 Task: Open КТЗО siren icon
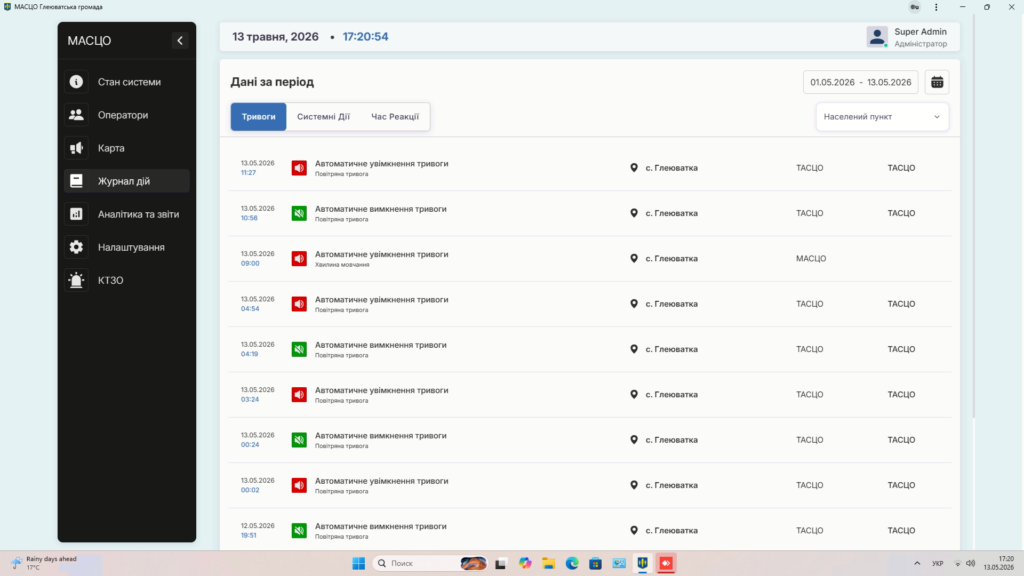pos(76,280)
